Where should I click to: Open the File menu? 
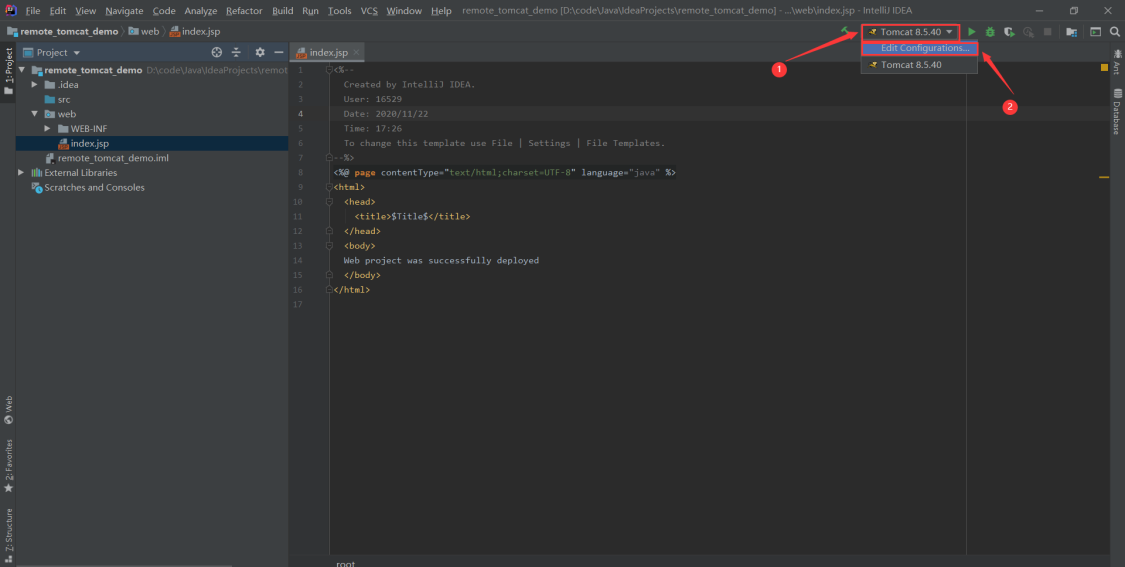(33, 11)
